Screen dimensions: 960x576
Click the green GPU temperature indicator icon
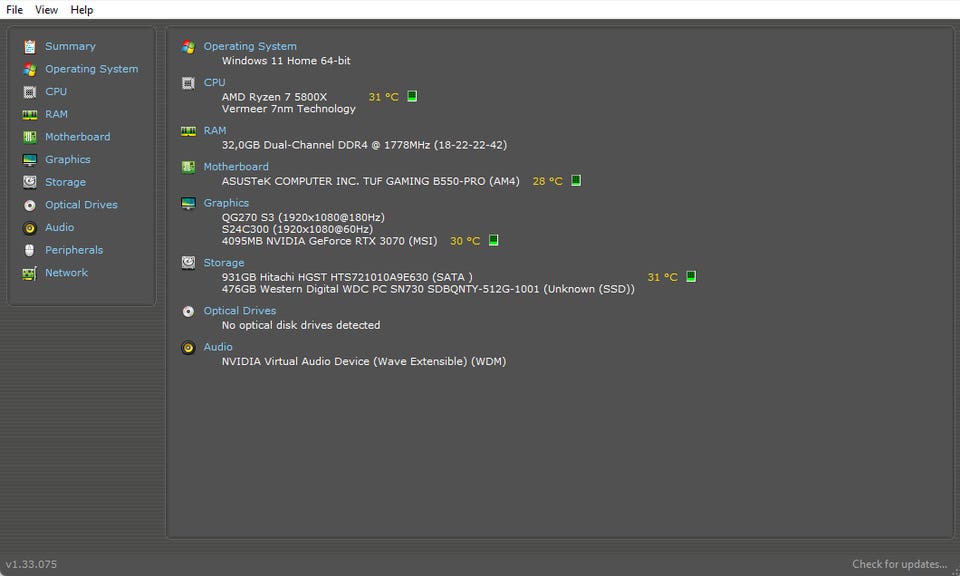pos(493,240)
